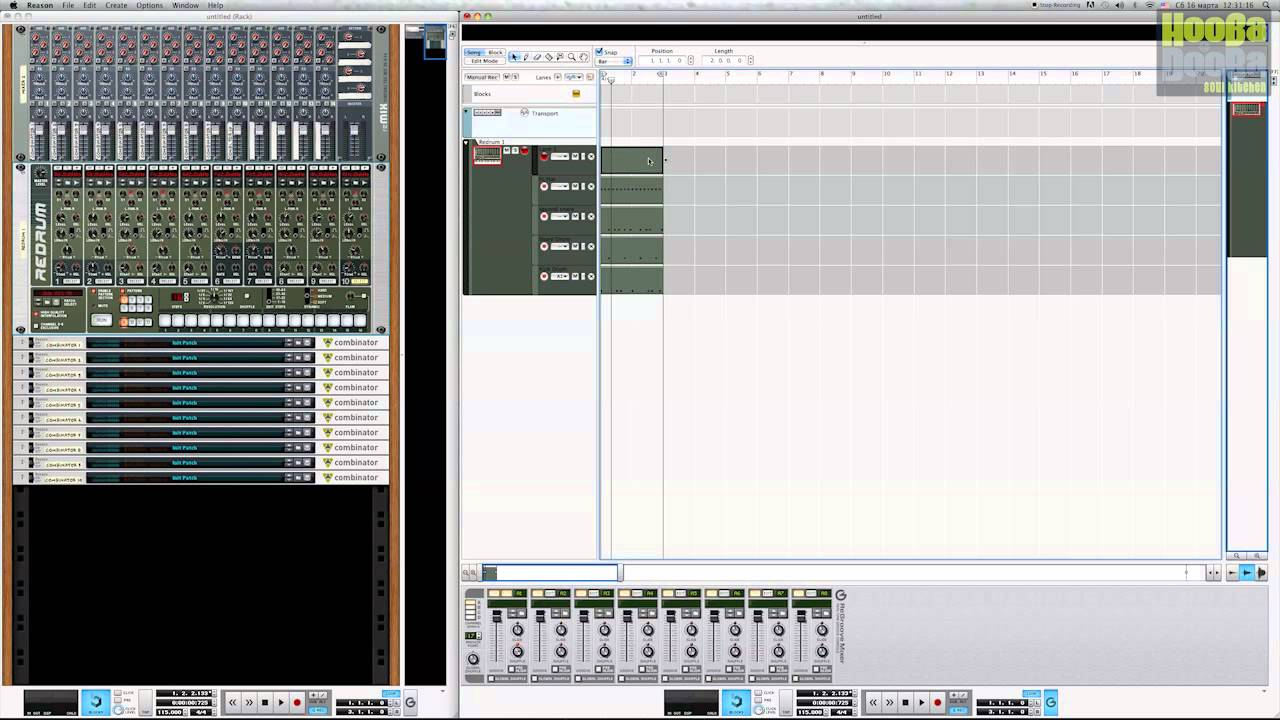This screenshot has width=1280, height=720.
Task: Click the yellow Blocks track icon
Action: pyautogui.click(x=576, y=93)
